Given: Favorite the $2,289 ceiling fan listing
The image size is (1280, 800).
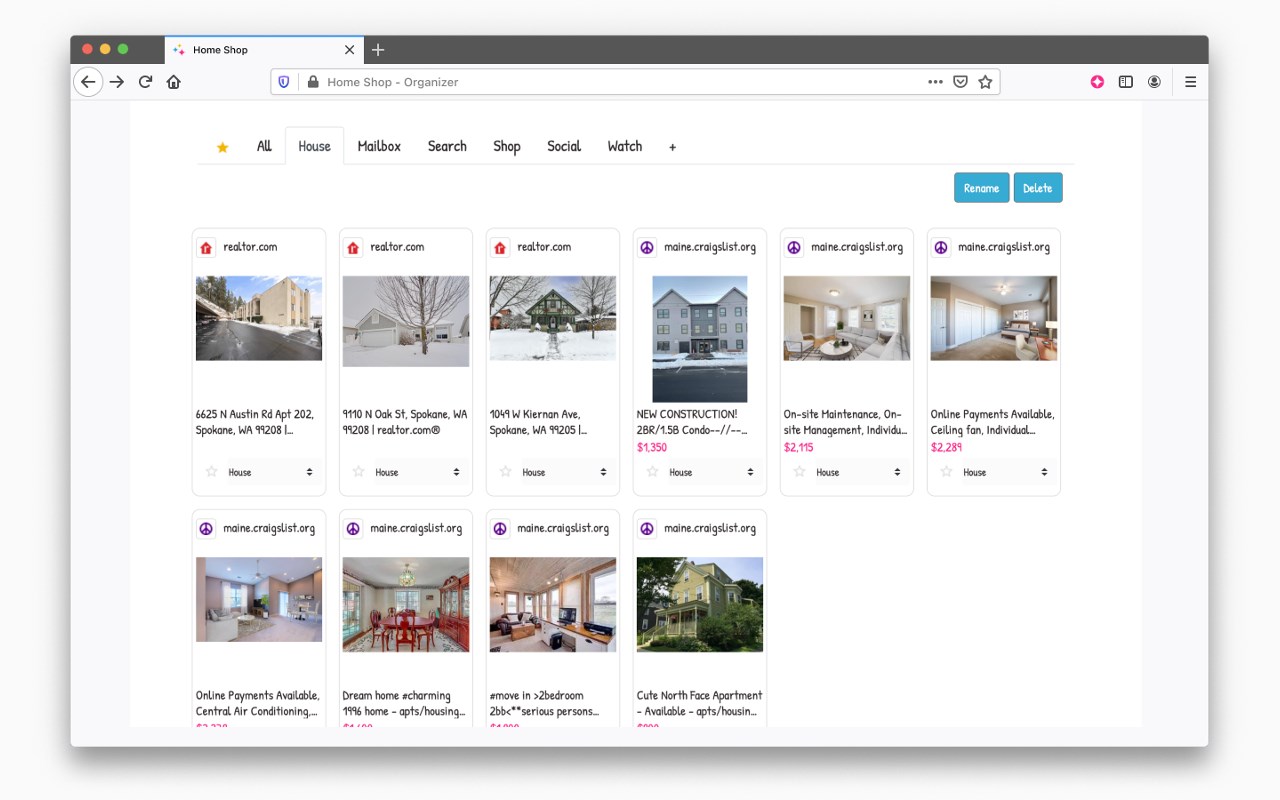Looking at the screenshot, I should [x=946, y=471].
